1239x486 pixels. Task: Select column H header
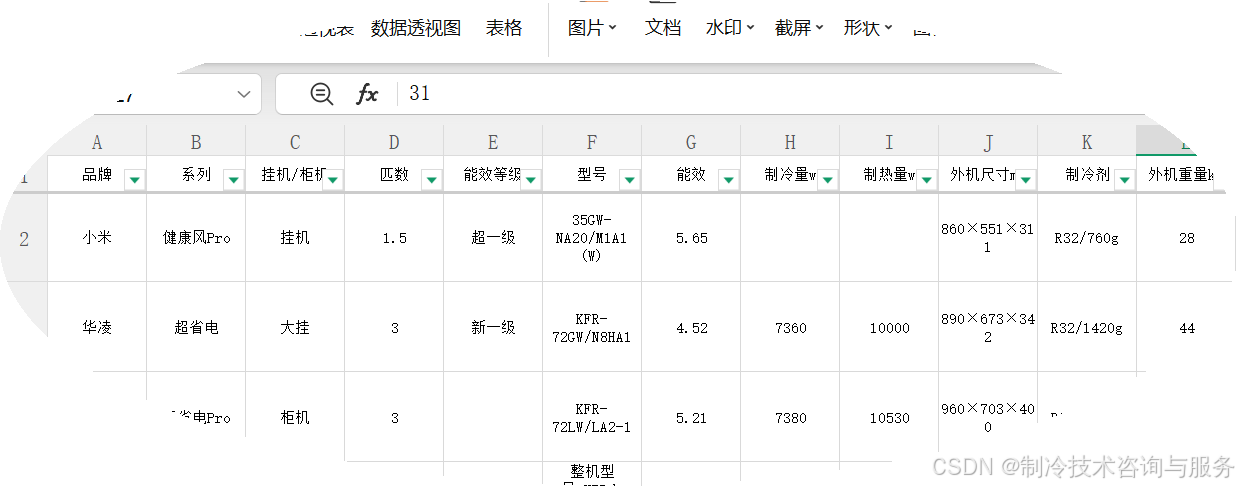point(790,142)
